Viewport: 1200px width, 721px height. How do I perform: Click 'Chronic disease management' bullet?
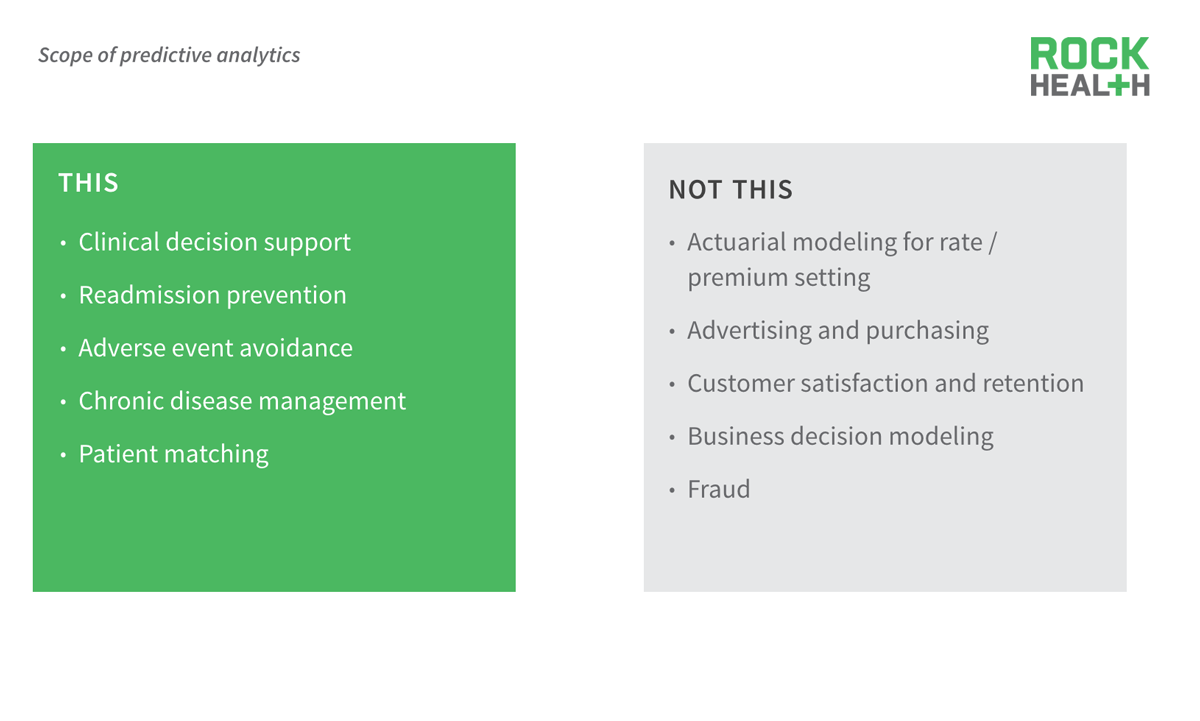click(242, 401)
